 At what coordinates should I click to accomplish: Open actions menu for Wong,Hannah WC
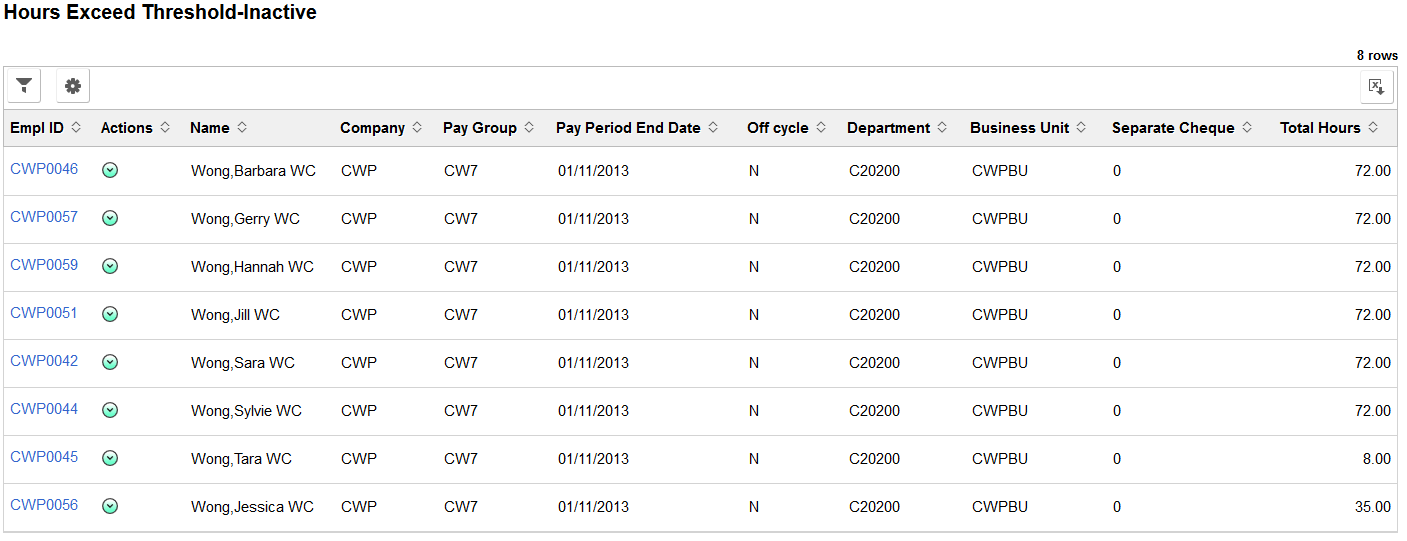tap(110, 266)
